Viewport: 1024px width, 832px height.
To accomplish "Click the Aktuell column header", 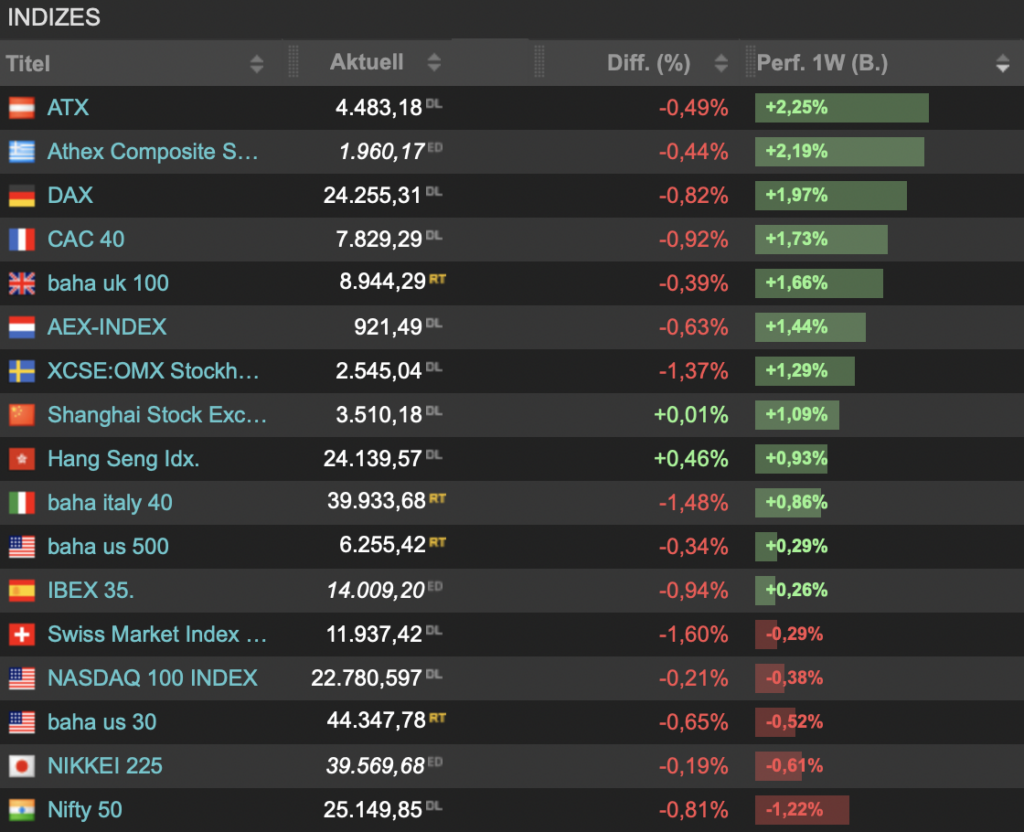I will pos(366,62).
